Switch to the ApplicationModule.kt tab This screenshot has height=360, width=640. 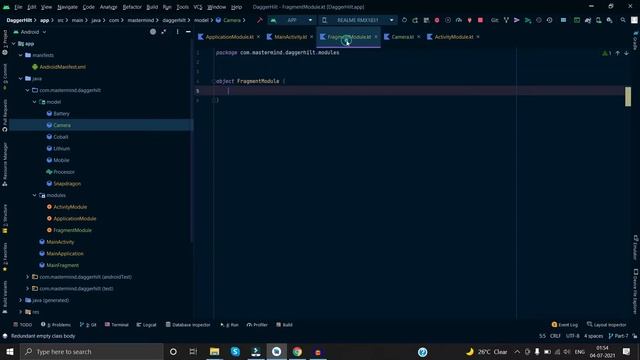(229, 37)
